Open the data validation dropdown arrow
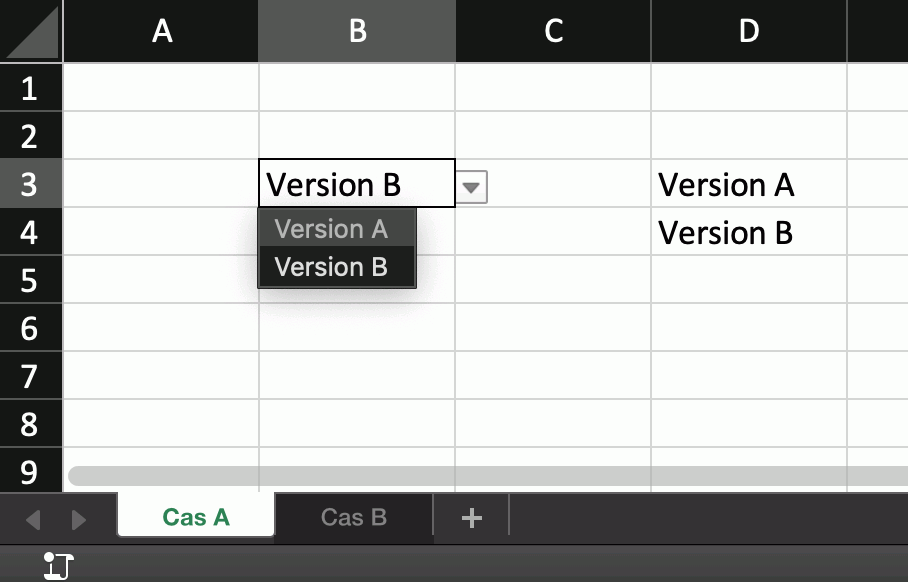 click(x=472, y=186)
